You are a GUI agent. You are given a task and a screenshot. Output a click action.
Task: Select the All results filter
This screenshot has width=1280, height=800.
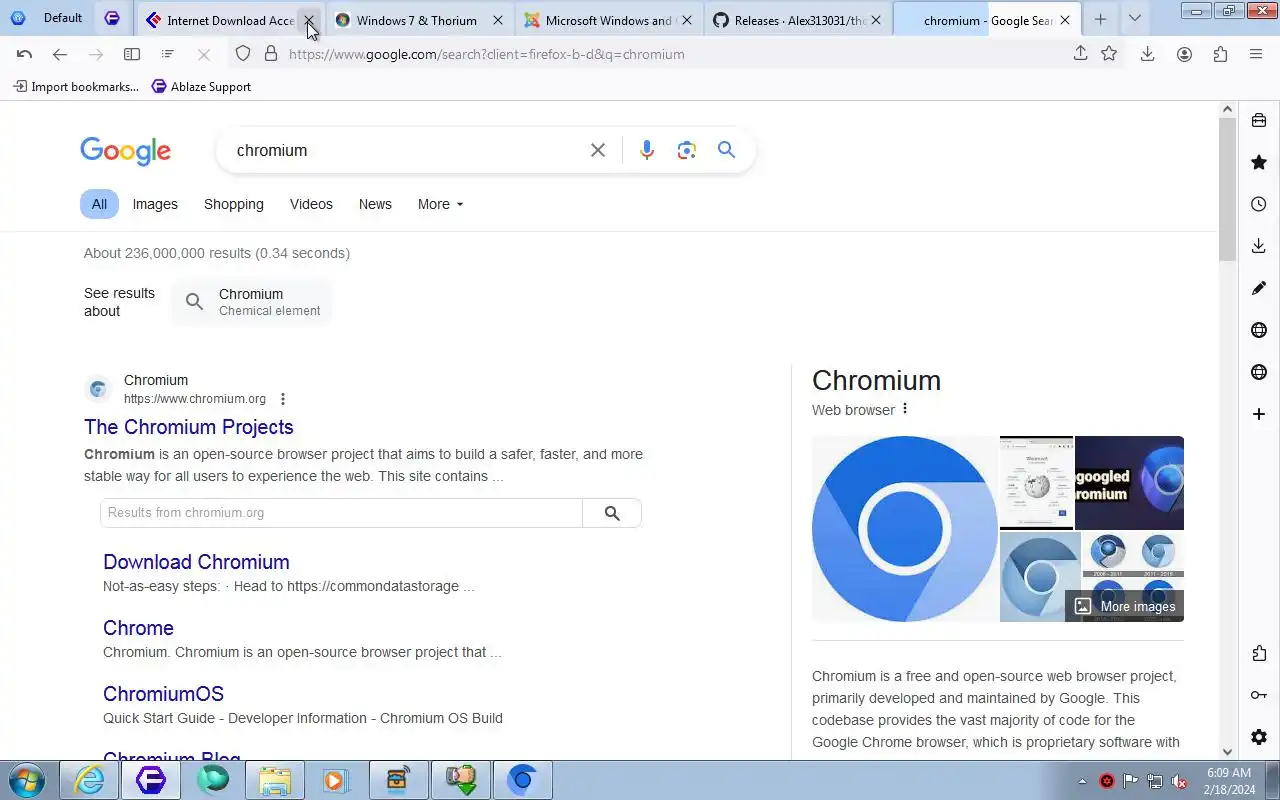click(99, 204)
